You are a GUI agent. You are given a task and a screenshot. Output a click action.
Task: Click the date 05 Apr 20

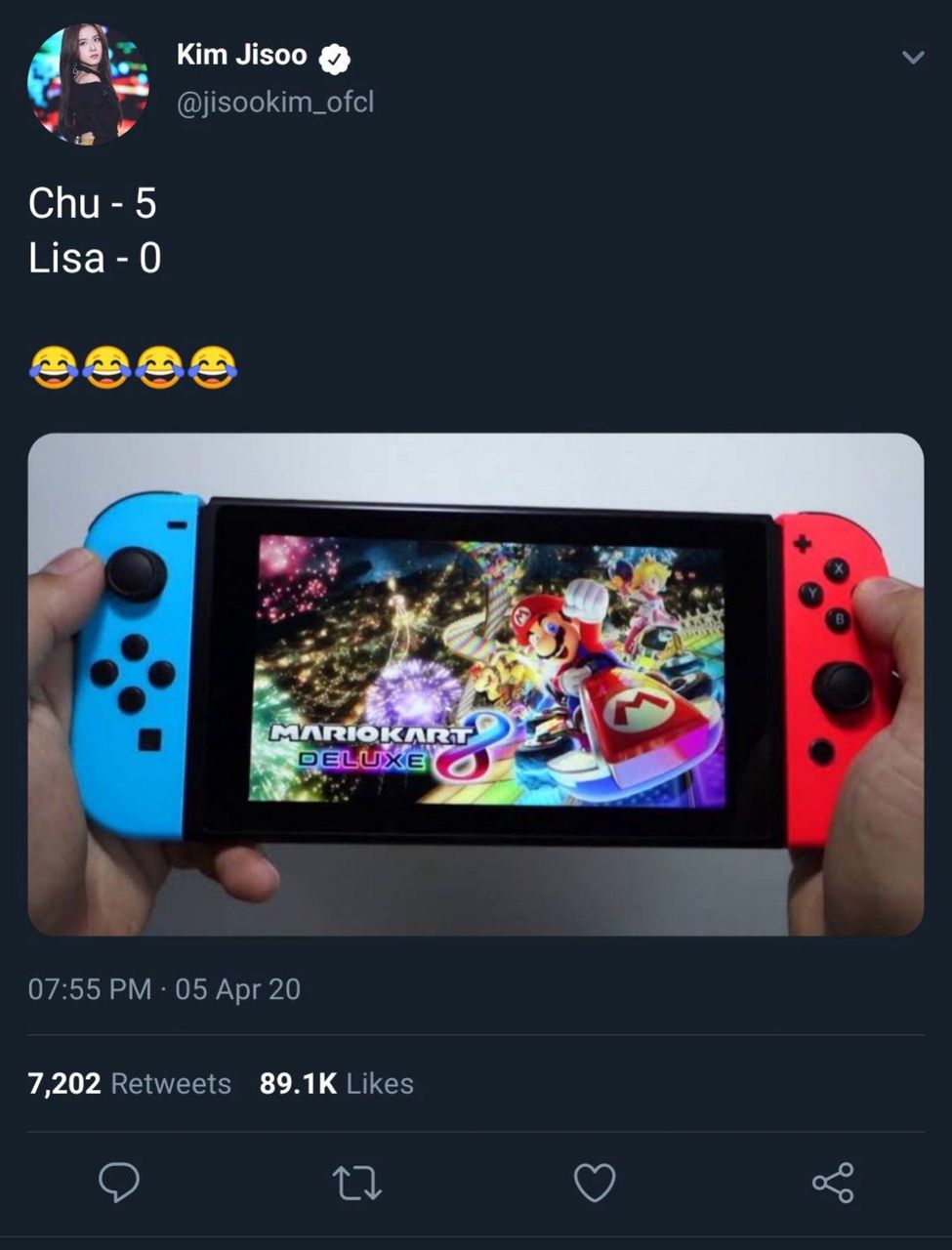click(238, 989)
